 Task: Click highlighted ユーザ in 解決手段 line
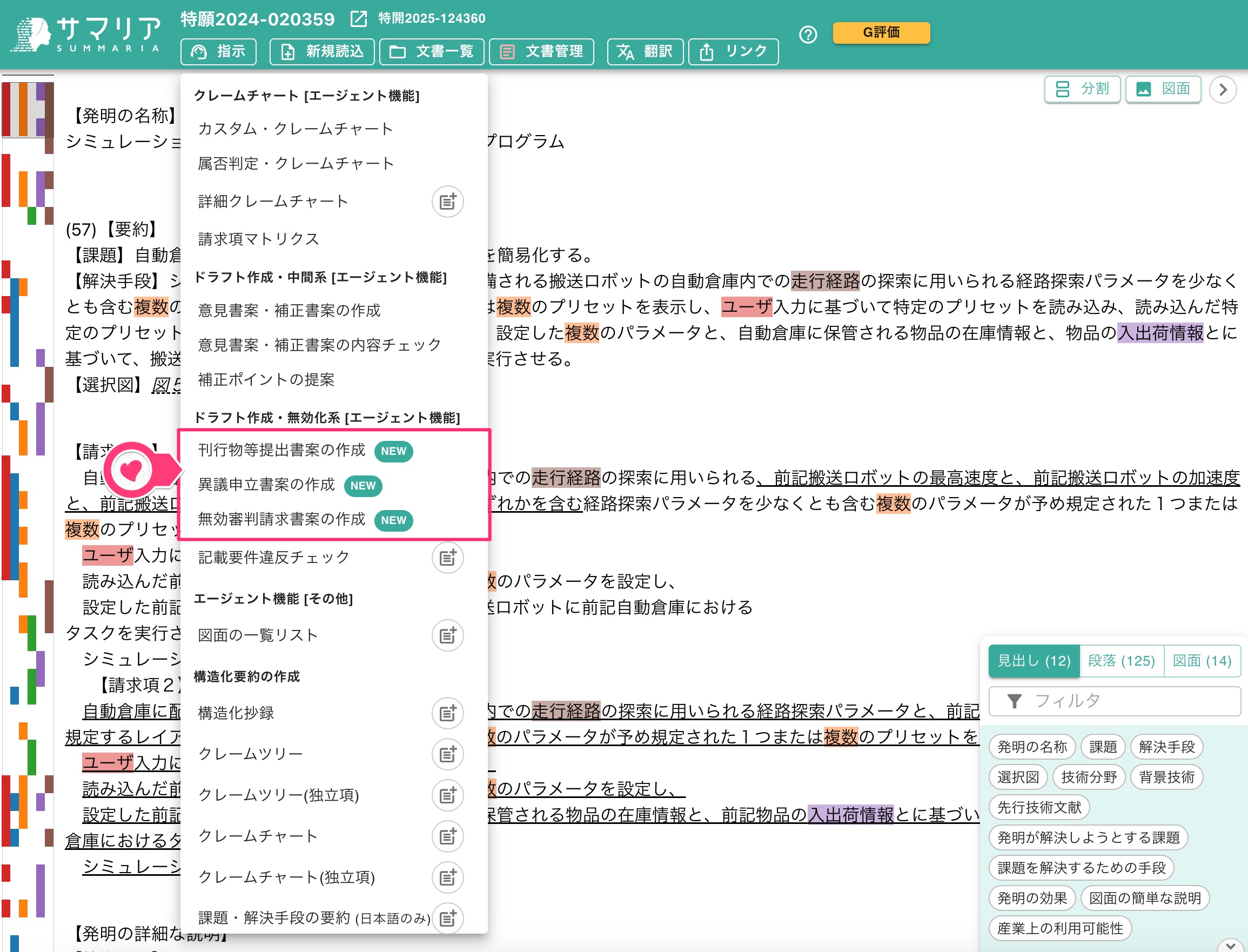coord(747,306)
